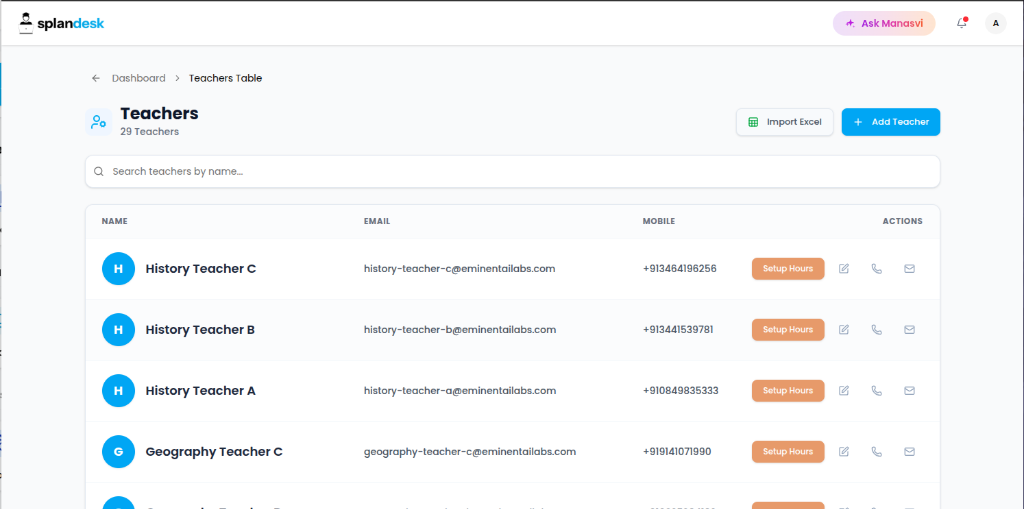Screen dimensions: 1024x509
Task: Click email history-teacher-a@eminentailabs.com
Action: [x=460, y=391]
